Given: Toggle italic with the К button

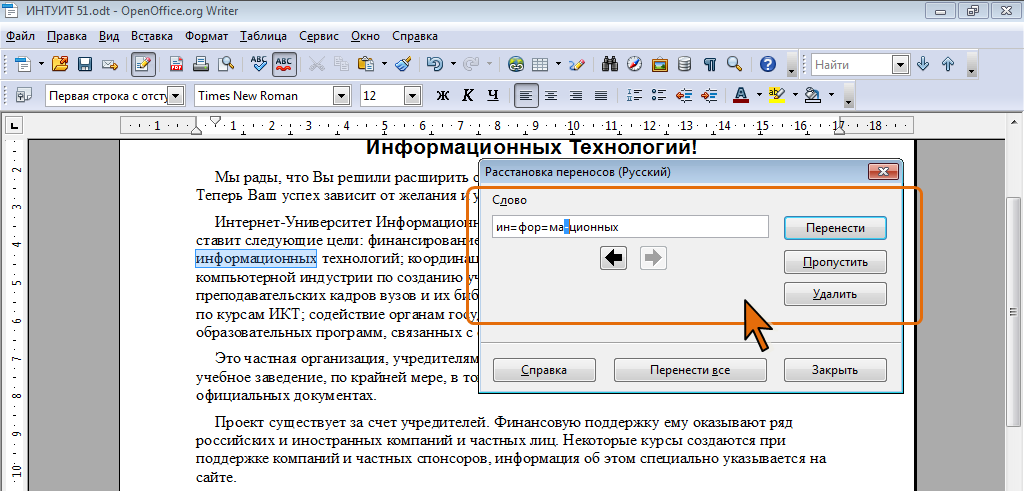Looking at the screenshot, I should coord(468,95).
